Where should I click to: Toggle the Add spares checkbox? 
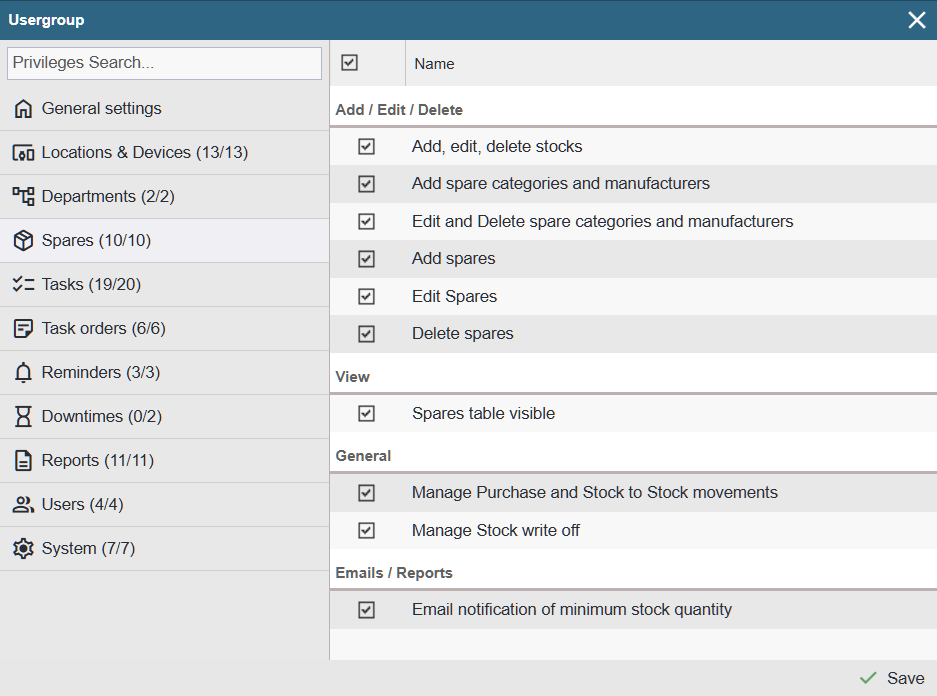366,259
